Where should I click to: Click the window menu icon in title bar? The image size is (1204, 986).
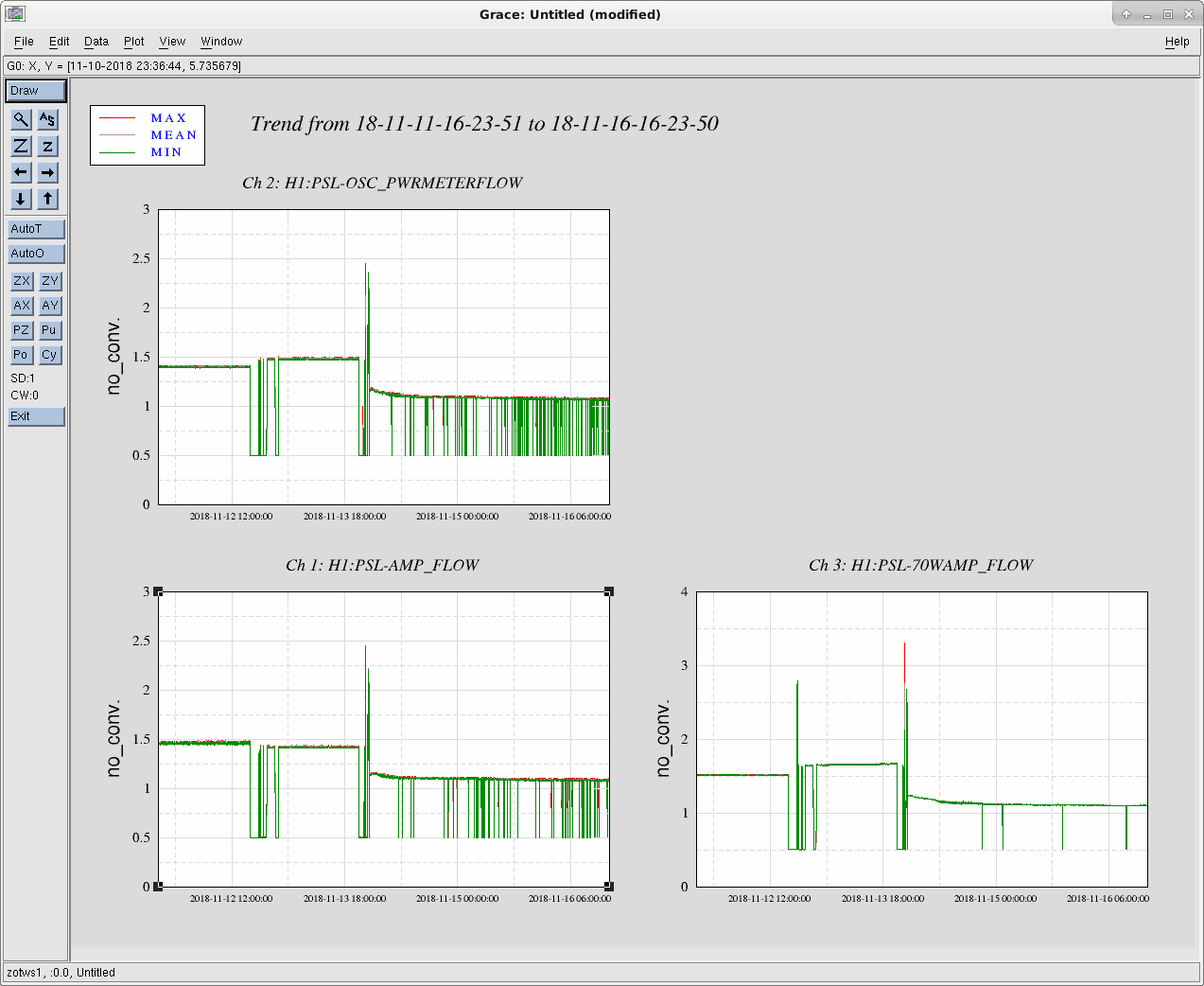click(x=14, y=14)
